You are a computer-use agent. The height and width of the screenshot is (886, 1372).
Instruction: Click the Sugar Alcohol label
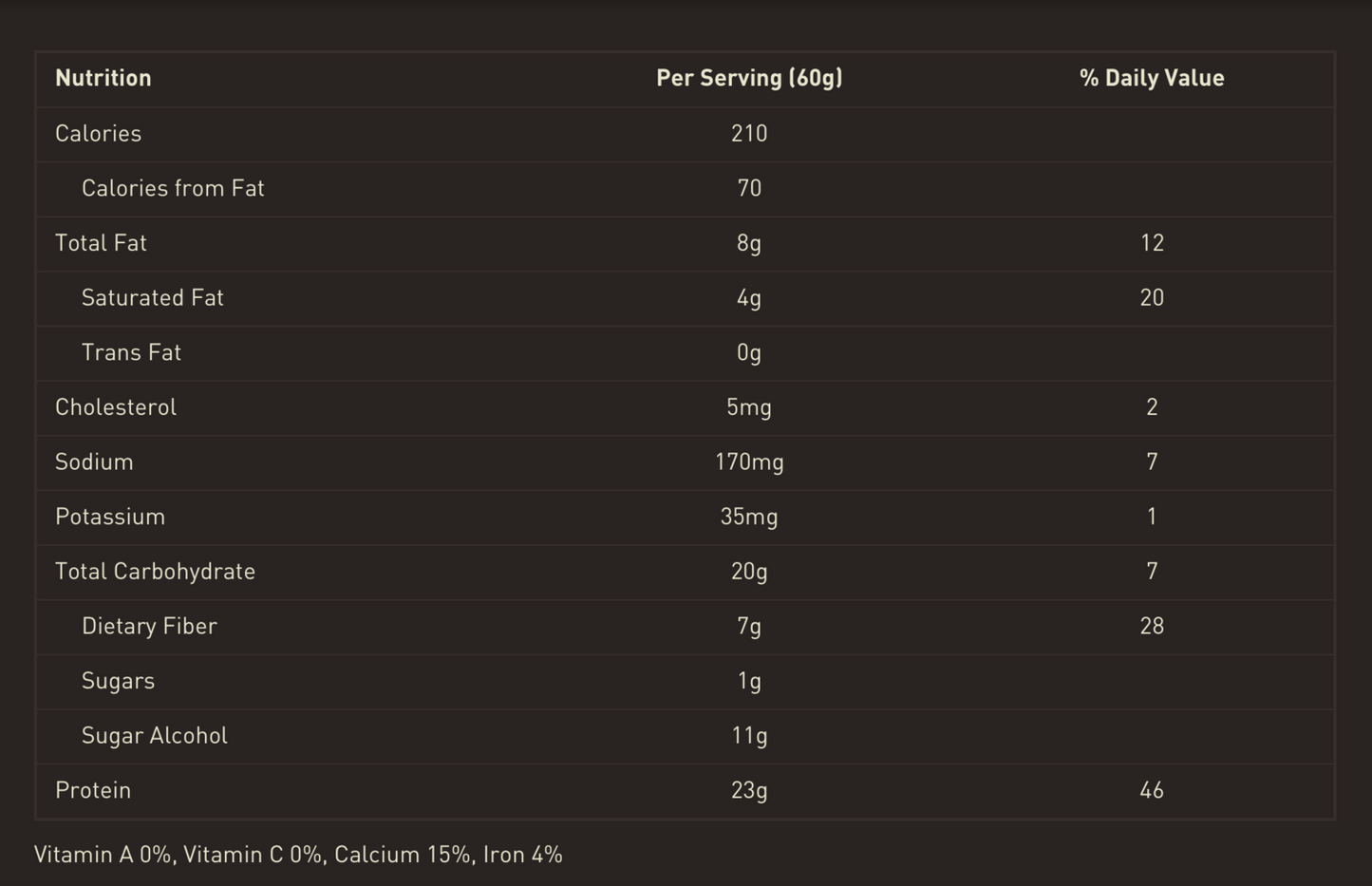155,736
